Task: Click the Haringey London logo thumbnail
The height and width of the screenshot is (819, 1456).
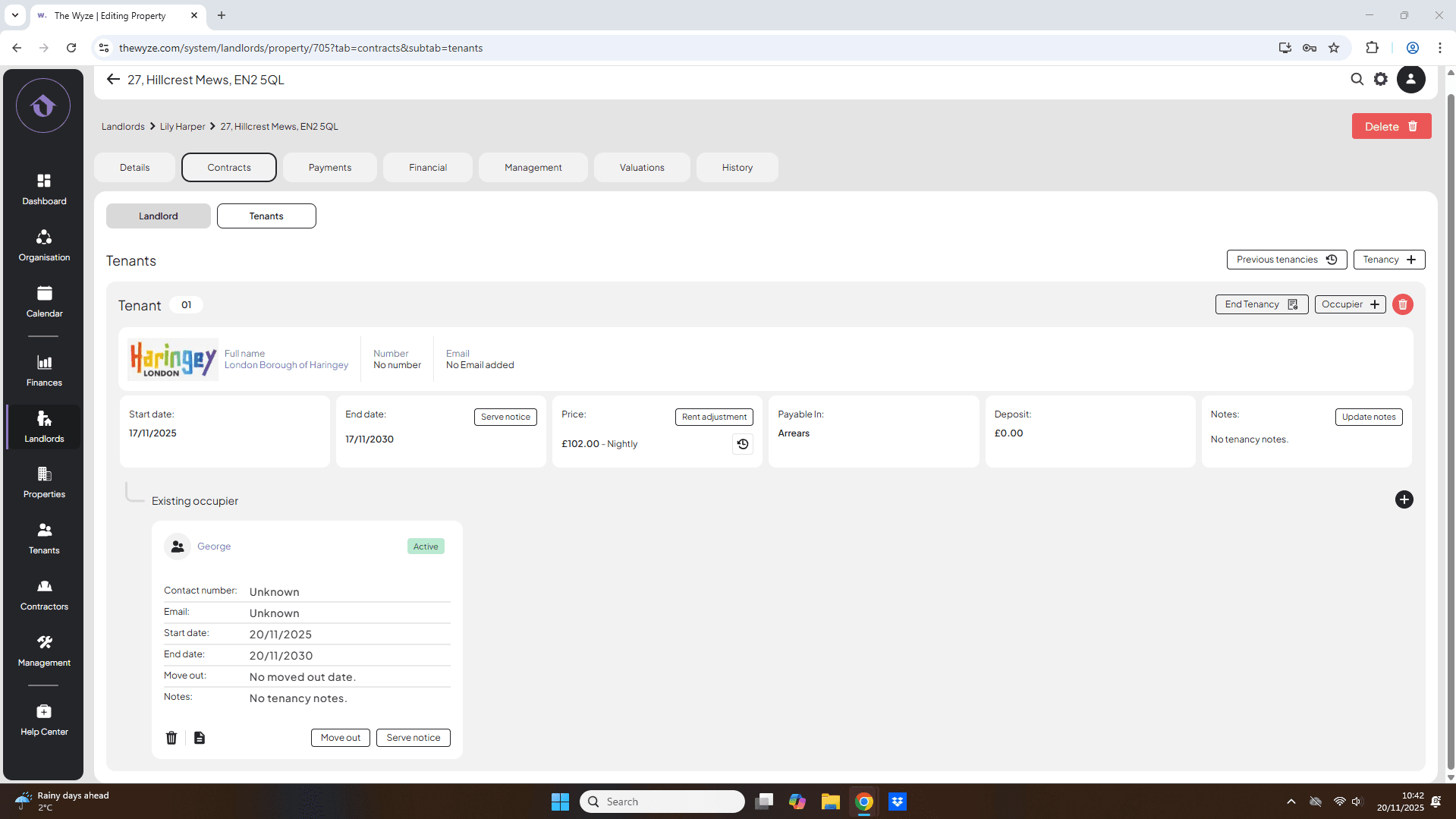Action: coord(173,359)
